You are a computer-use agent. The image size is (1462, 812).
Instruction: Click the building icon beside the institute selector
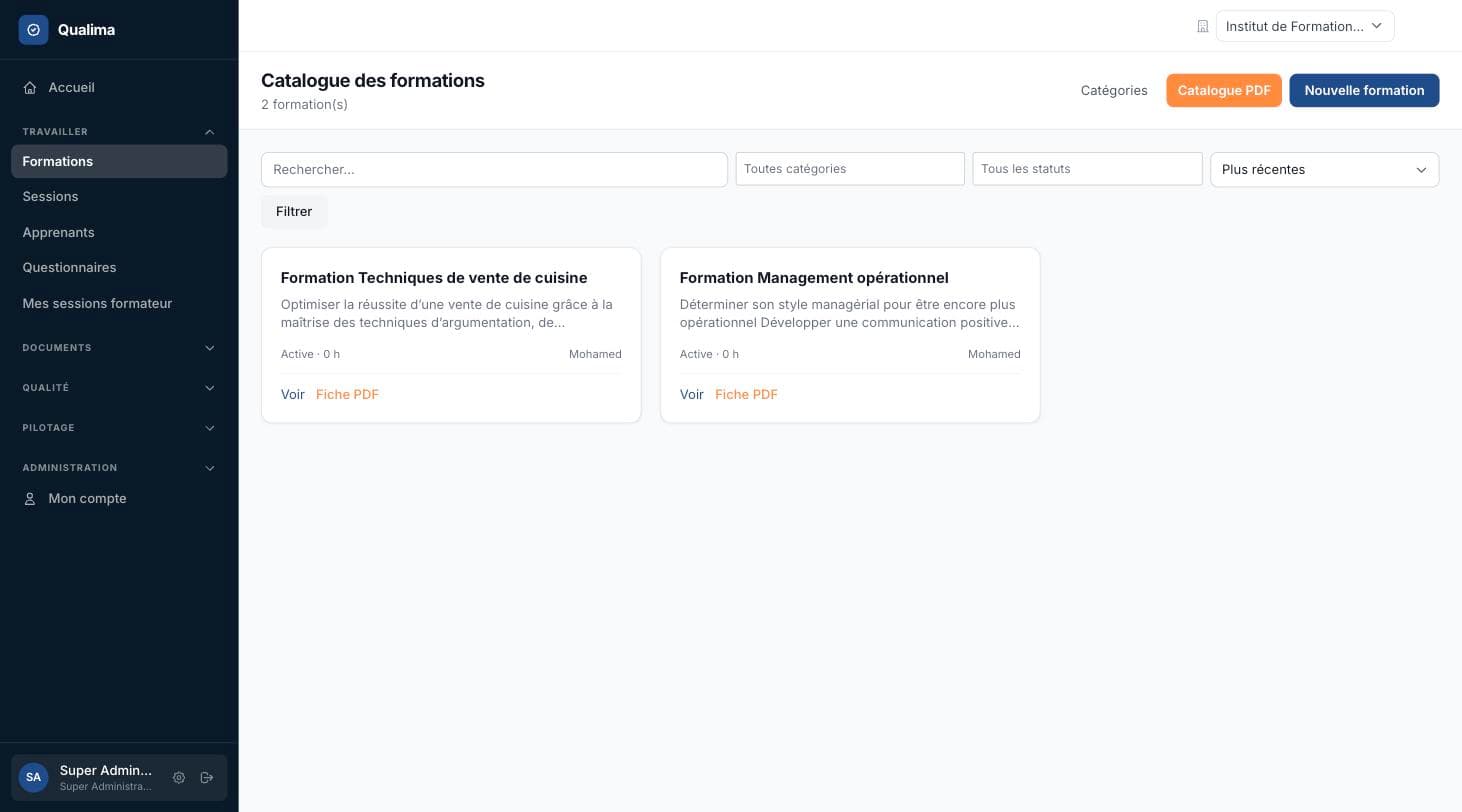click(x=1203, y=27)
